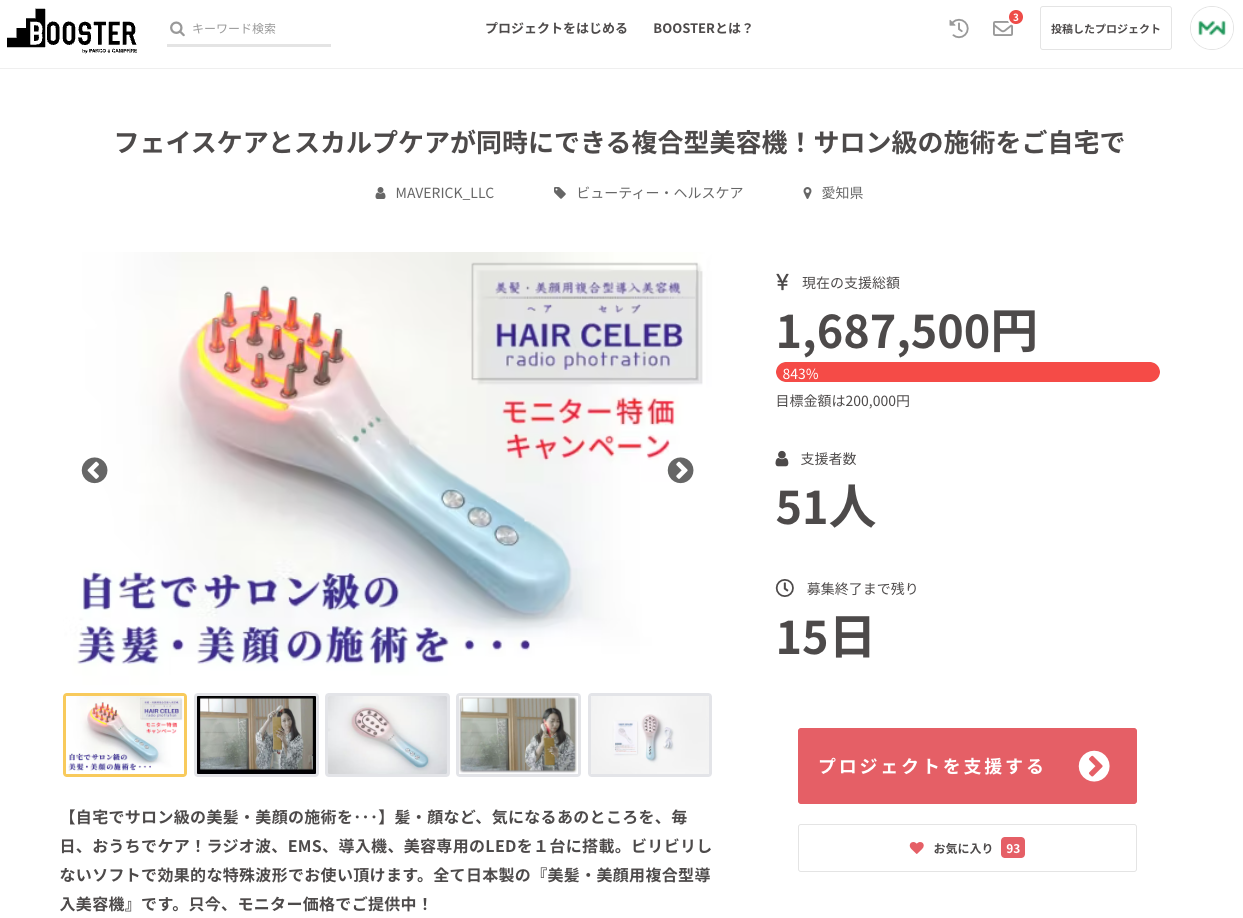Toggle お気に入り favorite button

click(967, 848)
